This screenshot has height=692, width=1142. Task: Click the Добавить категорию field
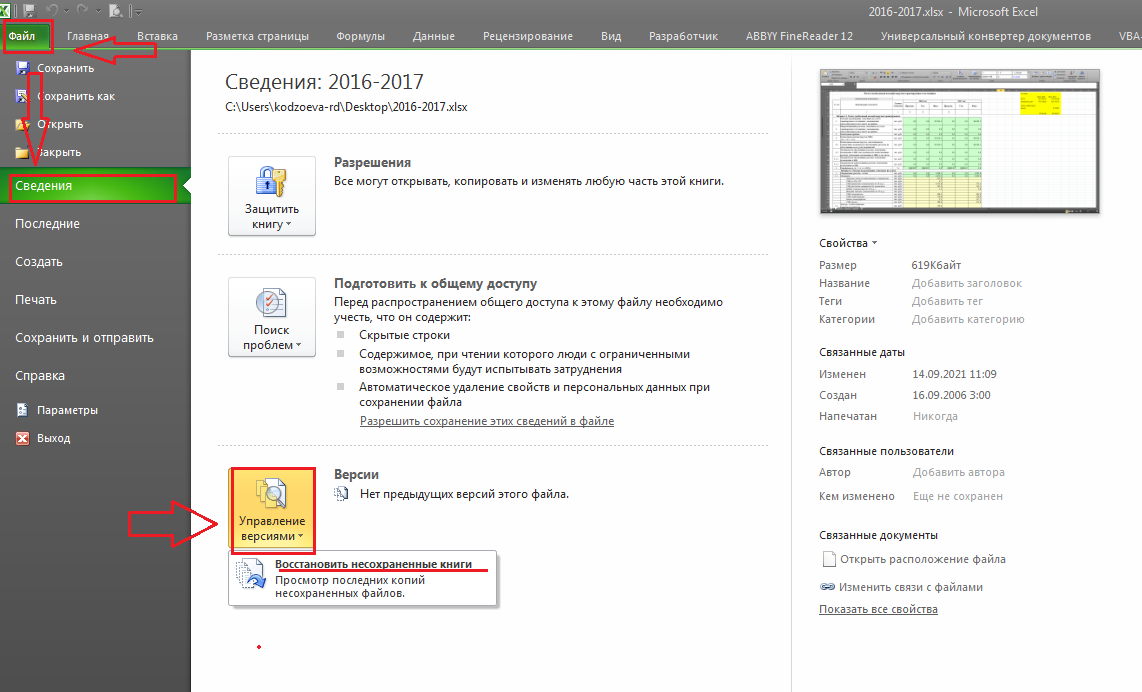pos(968,319)
